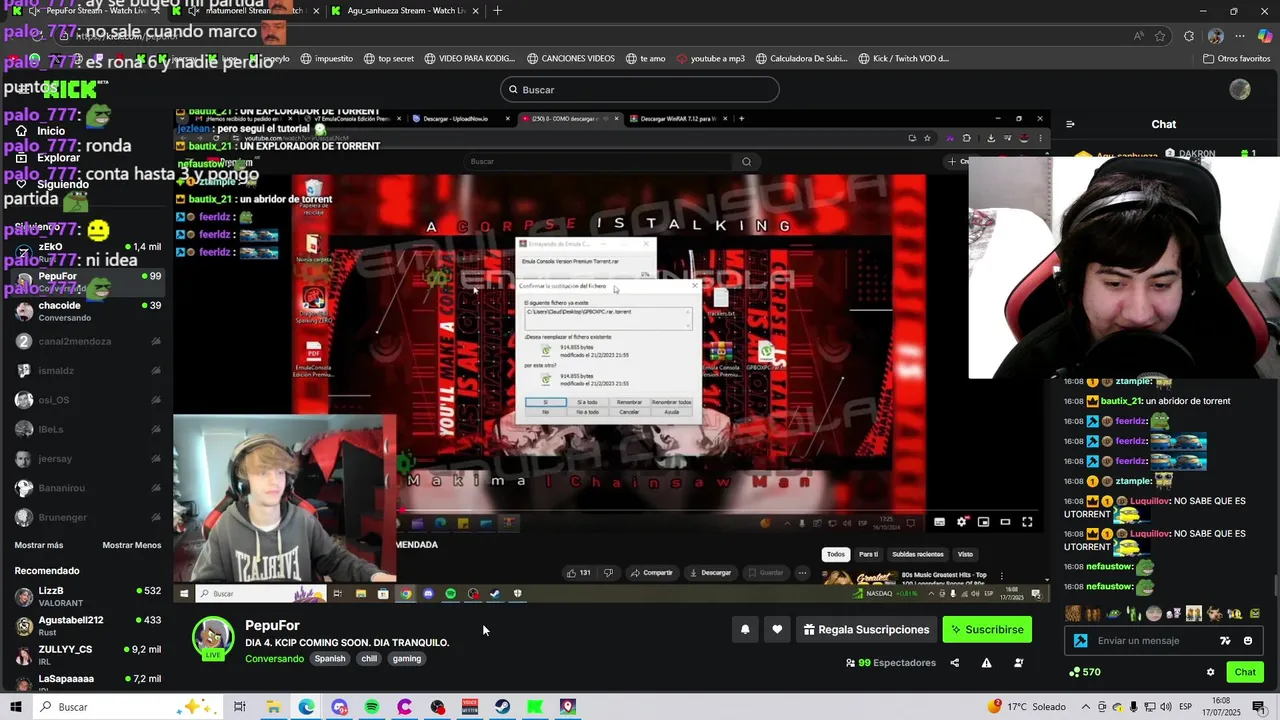
Task: Open the Conversando category link
Action: tap(274, 659)
